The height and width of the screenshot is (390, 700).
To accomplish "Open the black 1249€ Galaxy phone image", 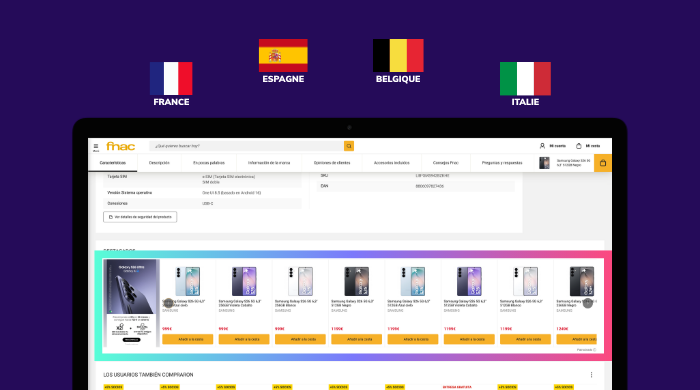I will [581, 281].
